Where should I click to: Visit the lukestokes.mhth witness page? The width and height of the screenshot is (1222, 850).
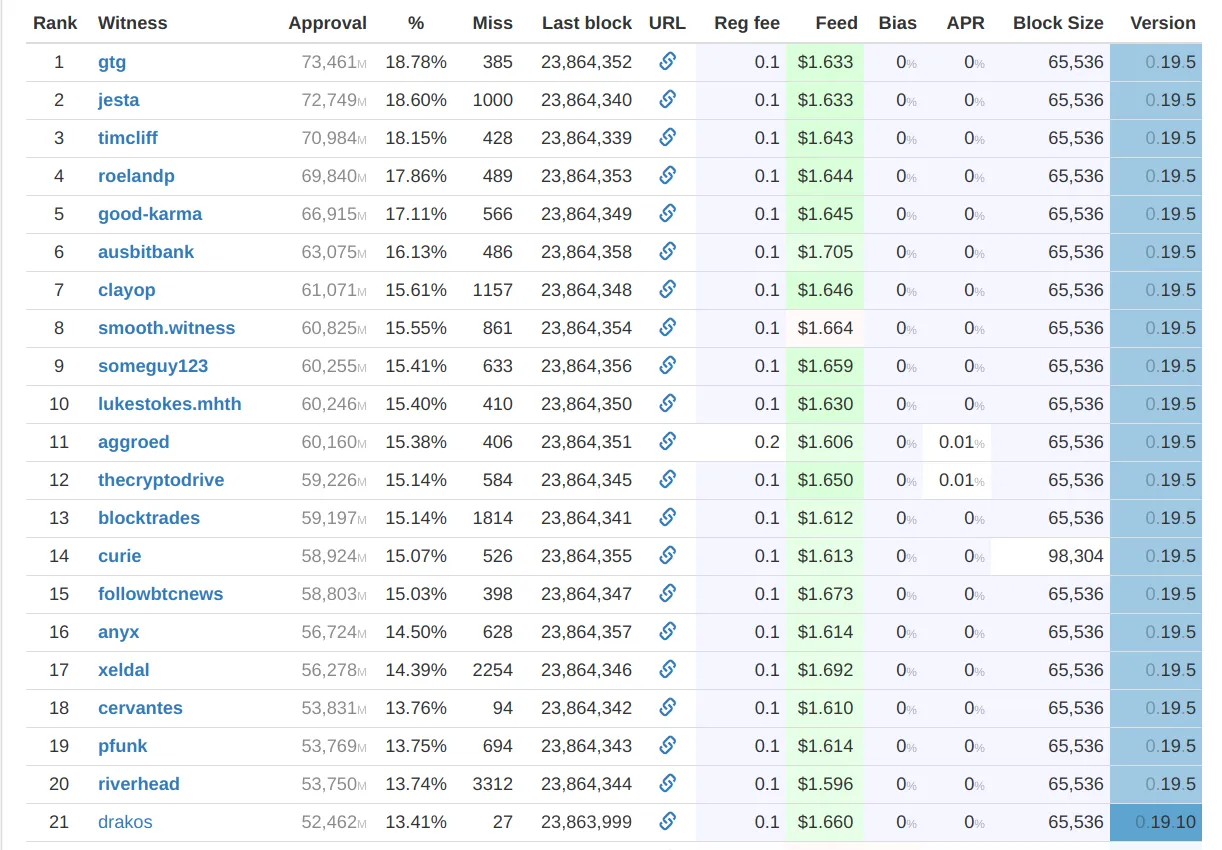tap(170, 404)
